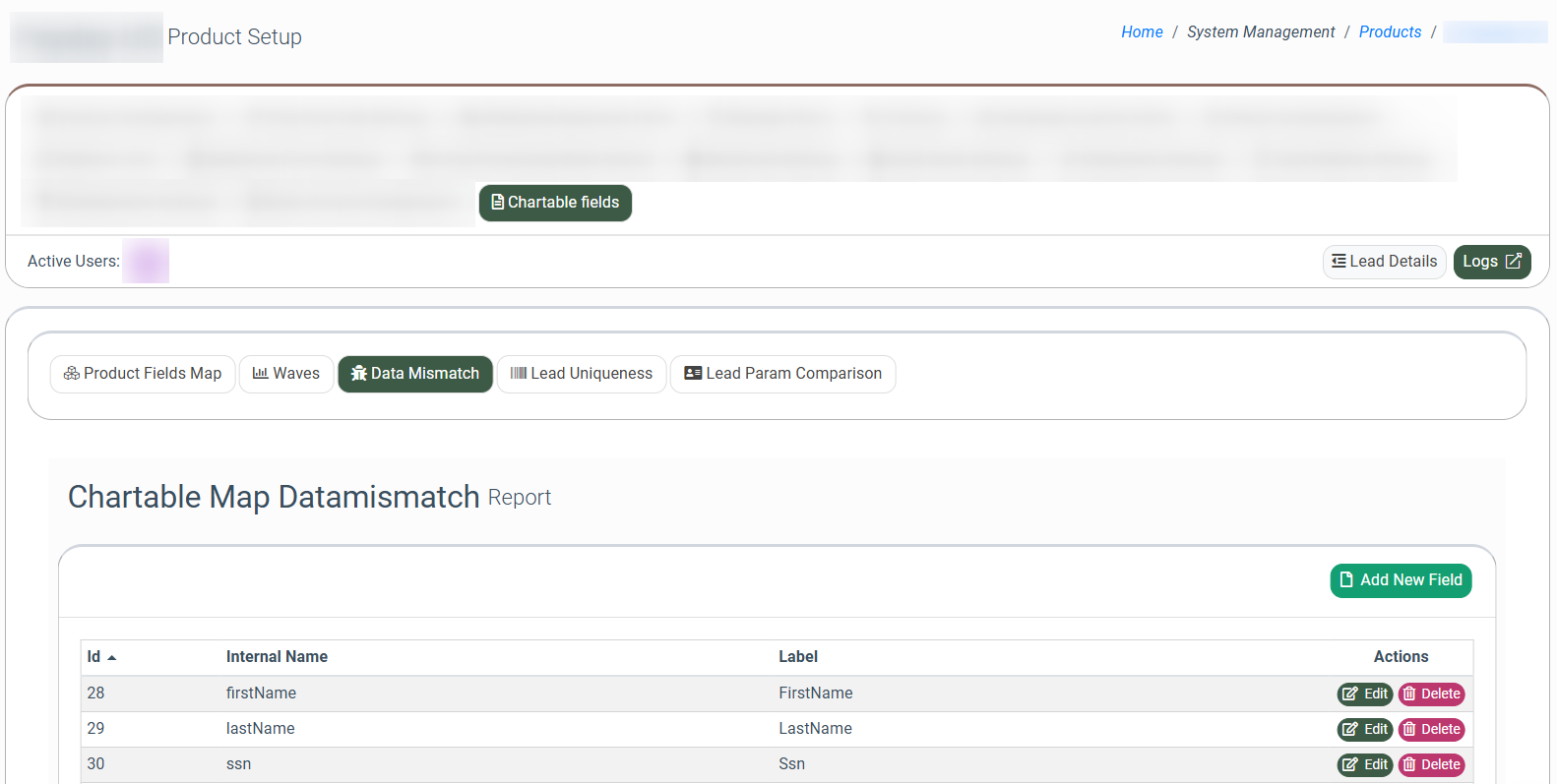Viewport: 1557px width, 784px height.
Task: Edit the firstName field row
Action: 1365,694
